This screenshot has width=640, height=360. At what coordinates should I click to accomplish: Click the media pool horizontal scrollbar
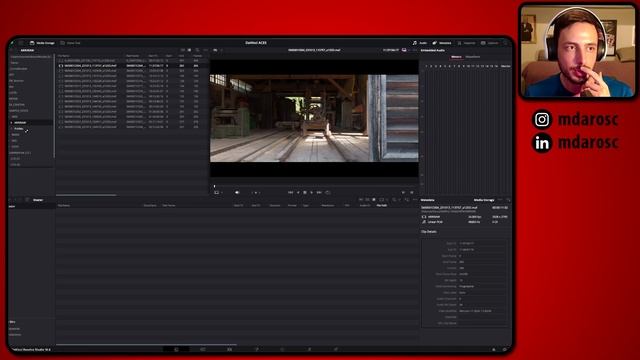(146, 344)
